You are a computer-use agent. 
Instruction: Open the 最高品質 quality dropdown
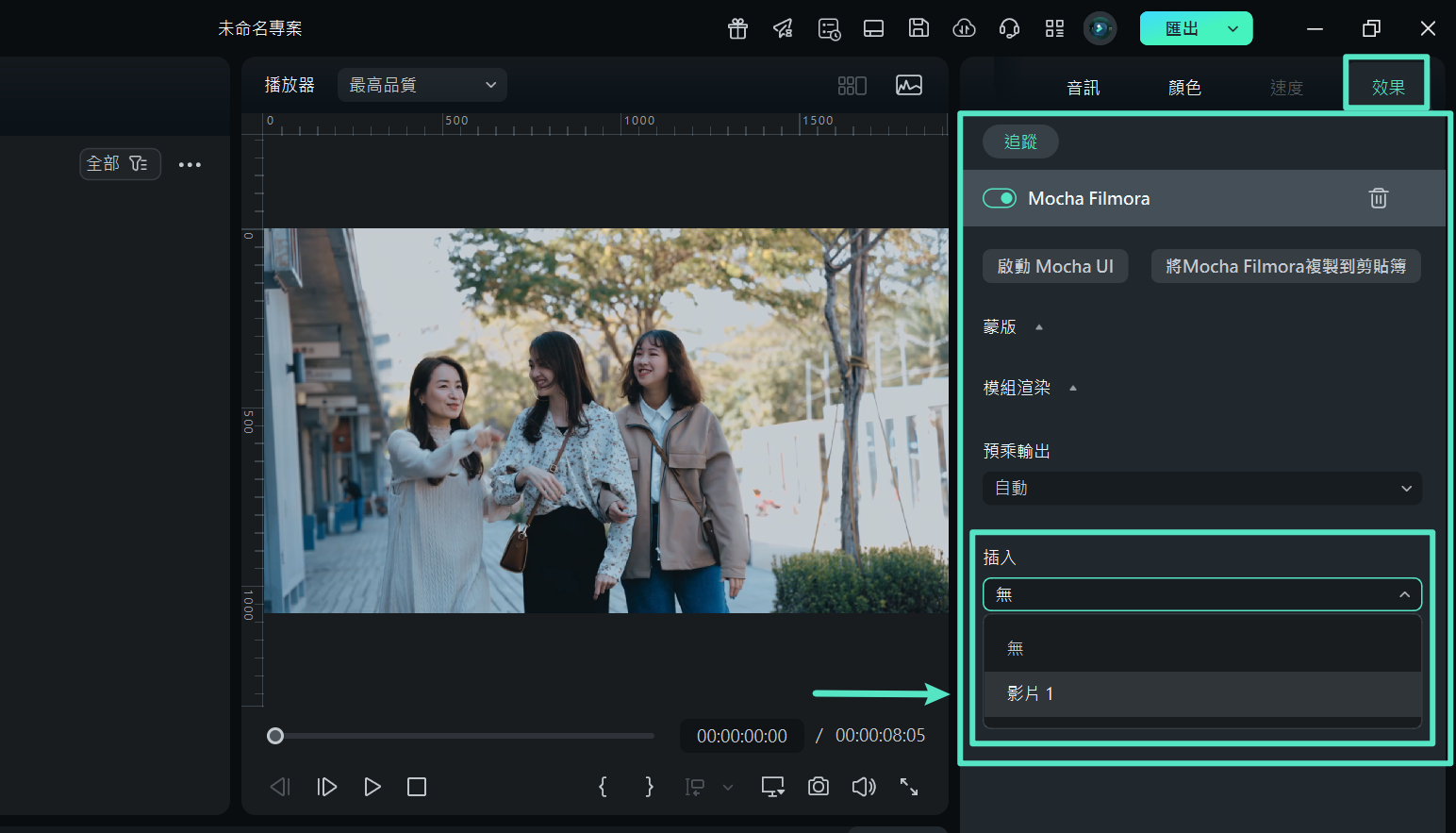click(422, 85)
